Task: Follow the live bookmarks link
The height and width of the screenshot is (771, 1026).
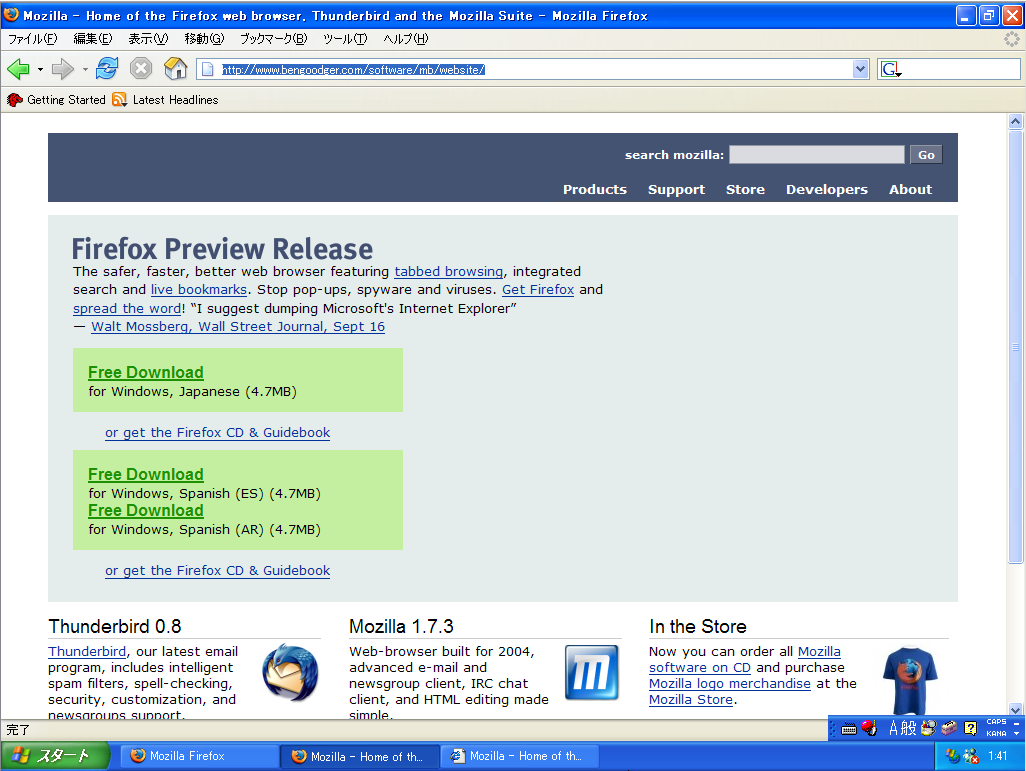Action: (199, 289)
